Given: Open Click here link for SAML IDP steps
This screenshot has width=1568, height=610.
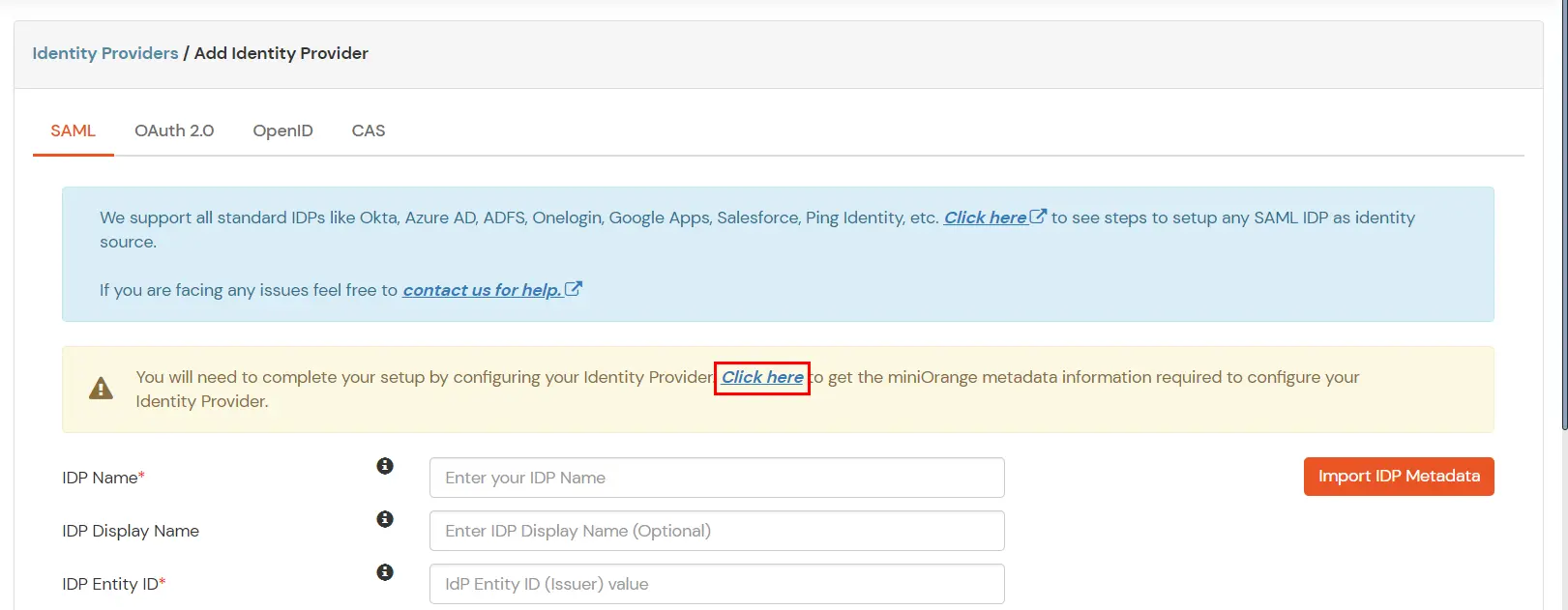Looking at the screenshot, I should (x=985, y=218).
